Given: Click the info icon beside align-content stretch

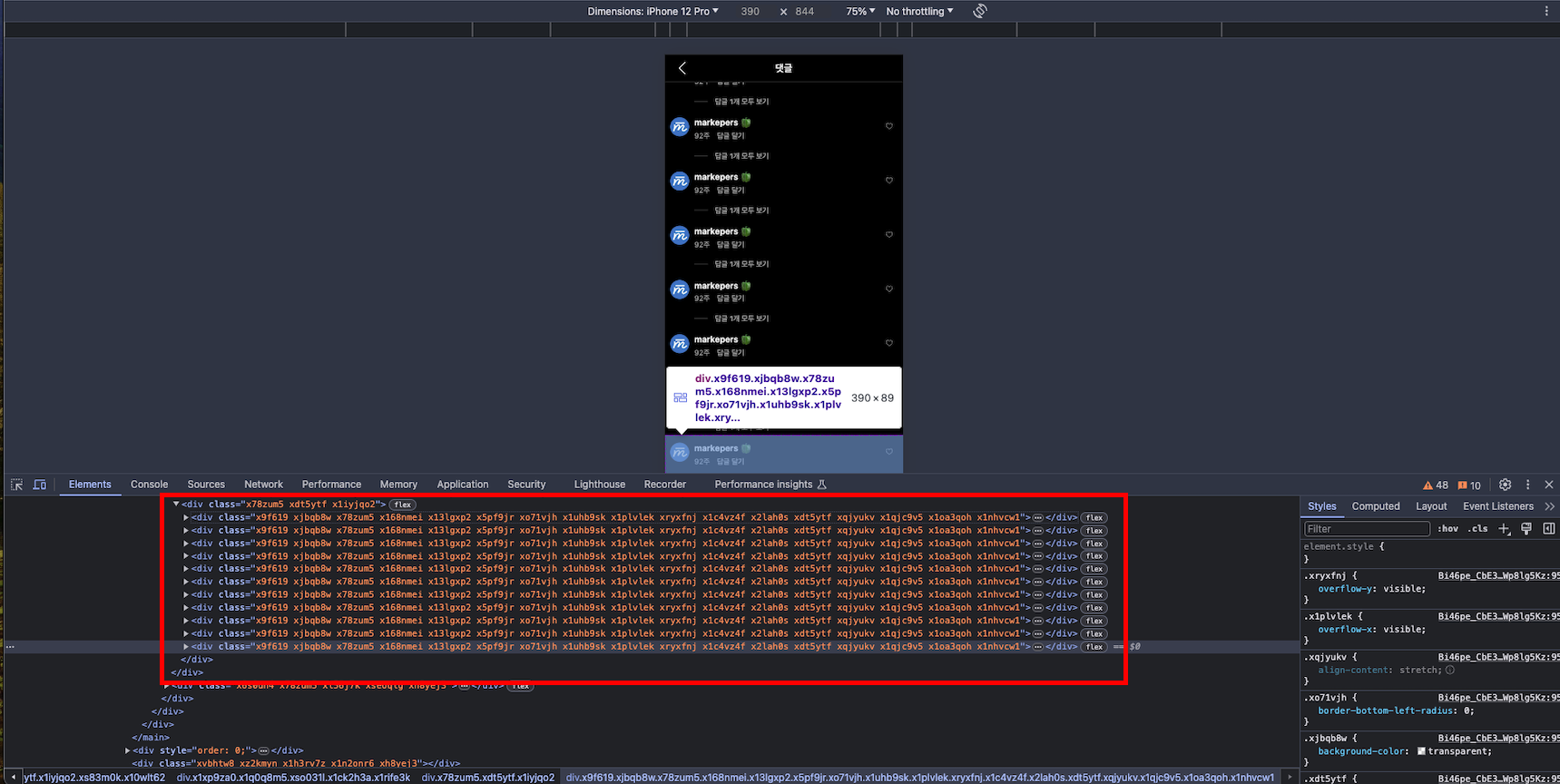Looking at the screenshot, I should (x=1450, y=670).
